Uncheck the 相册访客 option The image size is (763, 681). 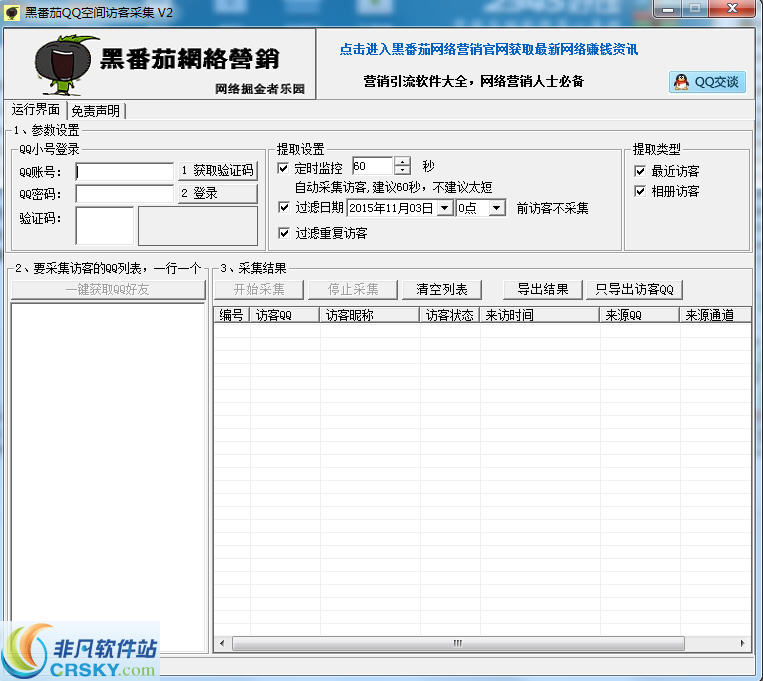[x=640, y=191]
